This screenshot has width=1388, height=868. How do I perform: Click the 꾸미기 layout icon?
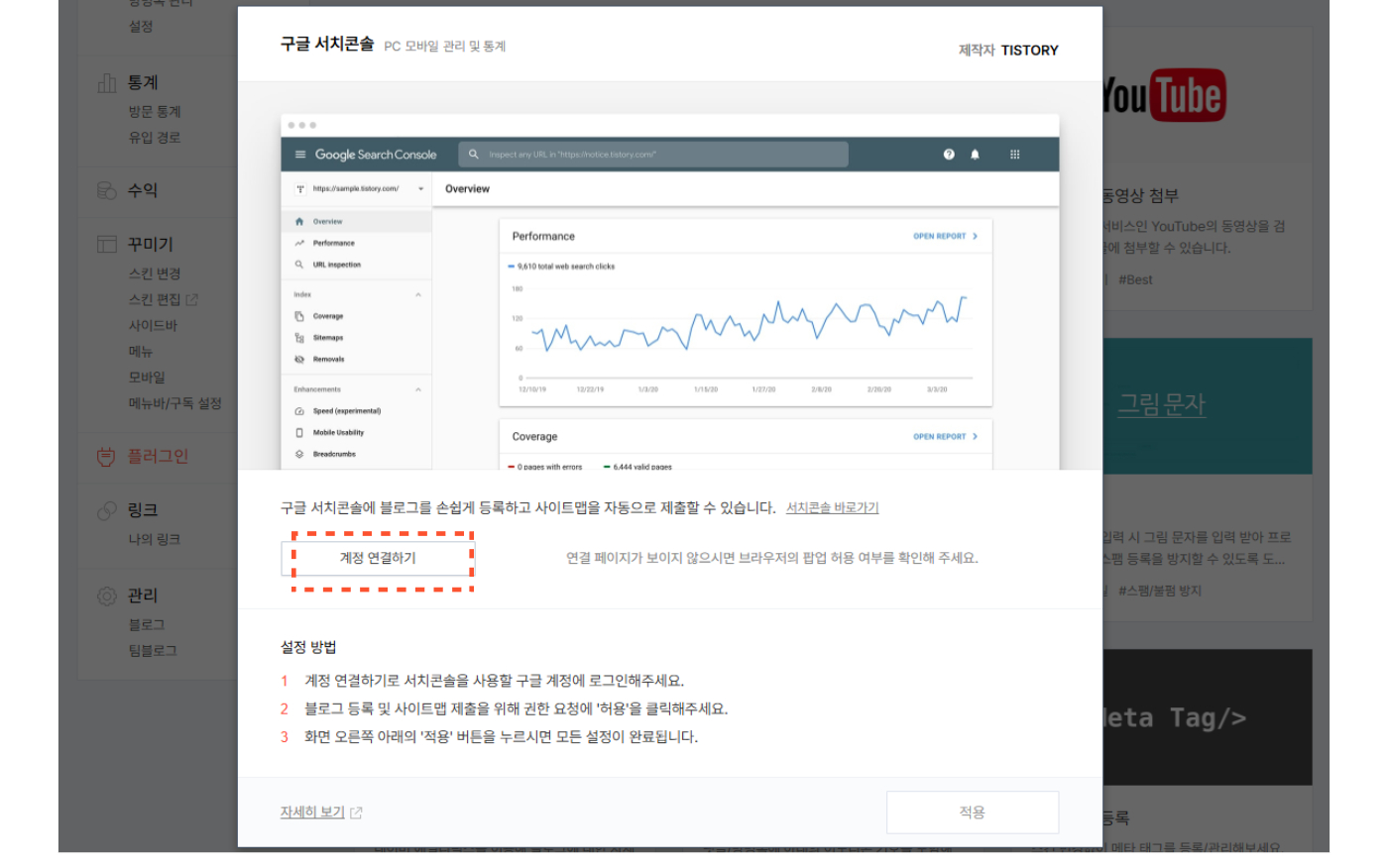107,244
